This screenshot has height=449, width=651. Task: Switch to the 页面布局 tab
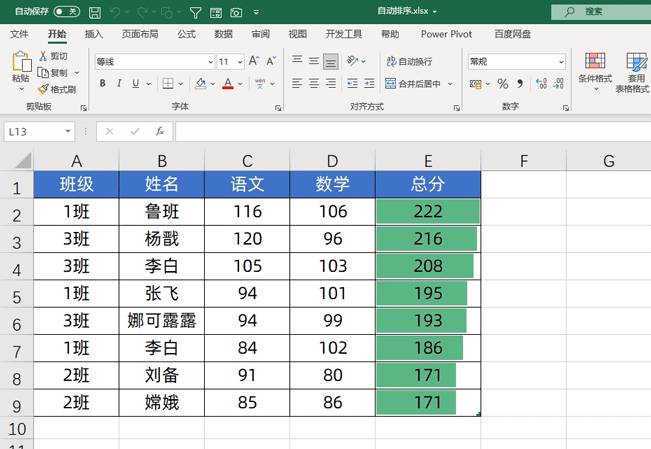click(x=140, y=34)
